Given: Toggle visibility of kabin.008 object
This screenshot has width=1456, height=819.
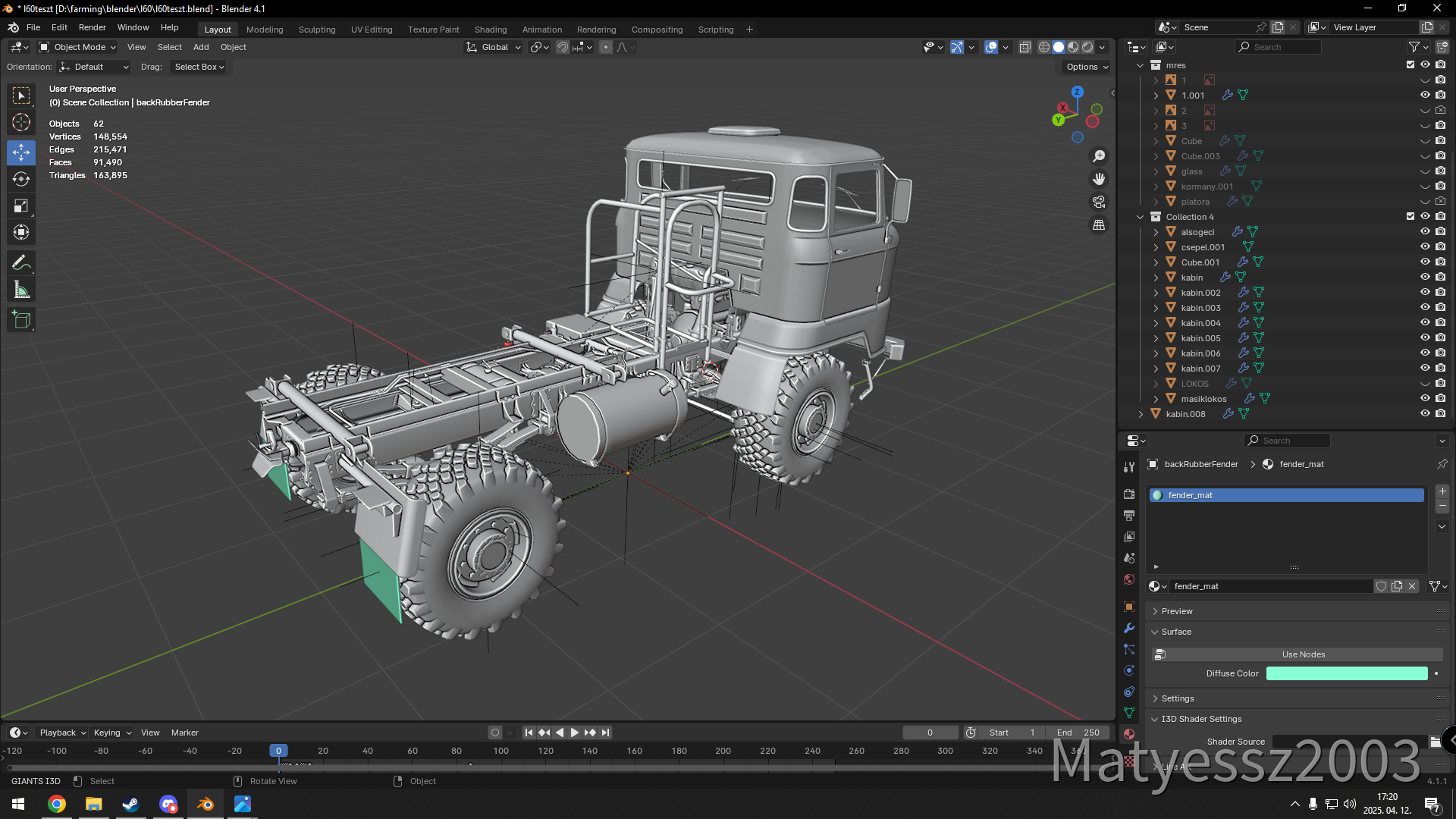Looking at the screenshot, I should [x=1425, y=414].
